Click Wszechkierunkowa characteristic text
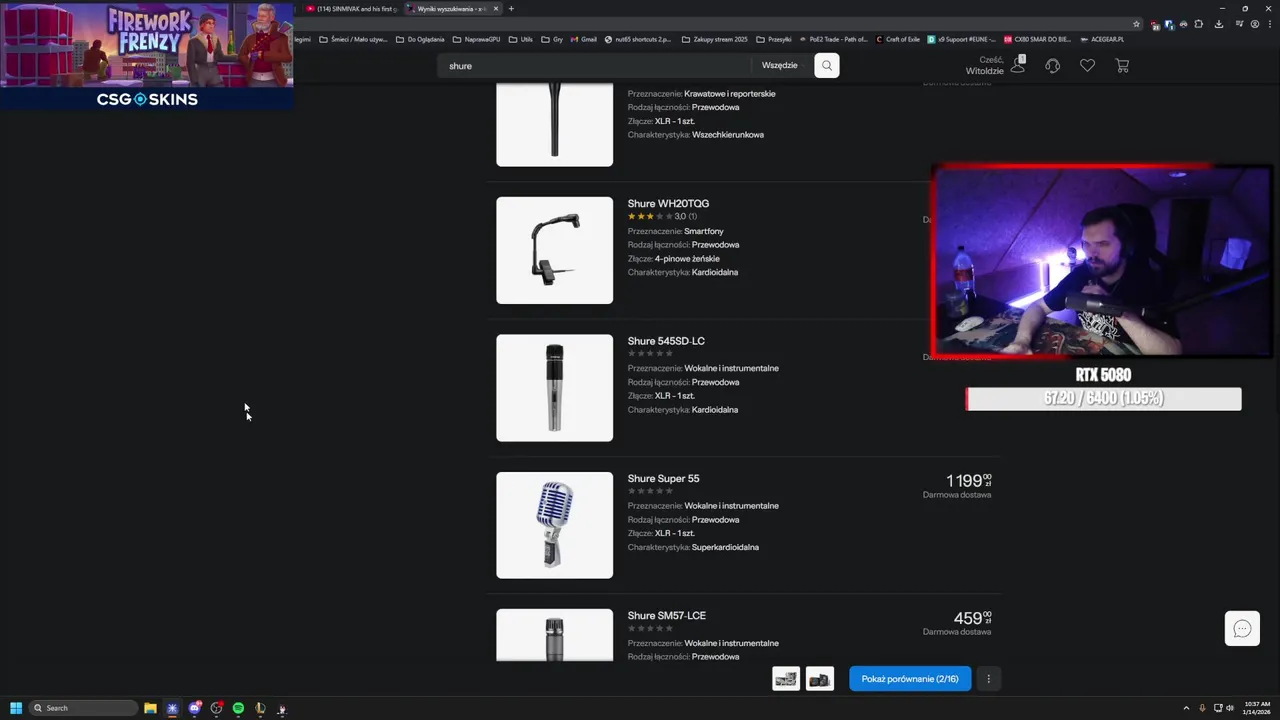Image resolution: width=1280 pixels, height=720 pixels. point(728,135)
